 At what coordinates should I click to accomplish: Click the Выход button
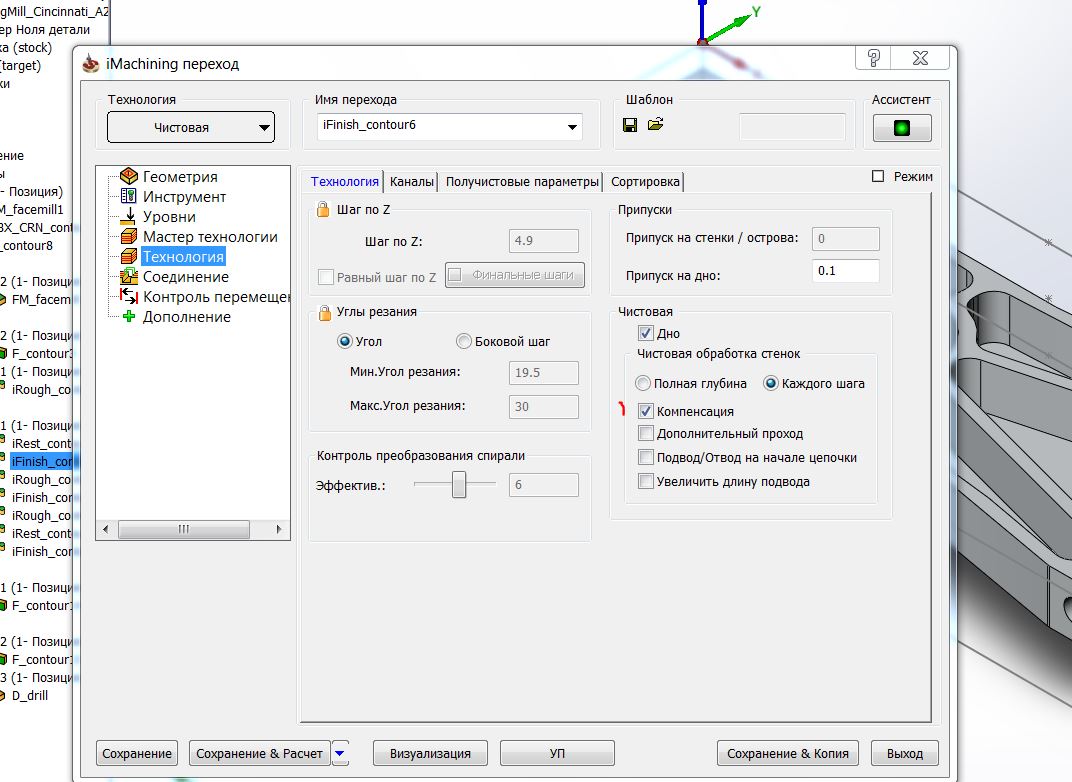click(x=904, y=753)
